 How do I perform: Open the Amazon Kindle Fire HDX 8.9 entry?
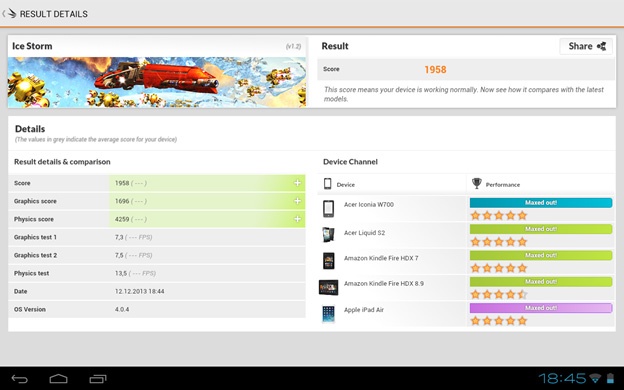coord(384,283)
